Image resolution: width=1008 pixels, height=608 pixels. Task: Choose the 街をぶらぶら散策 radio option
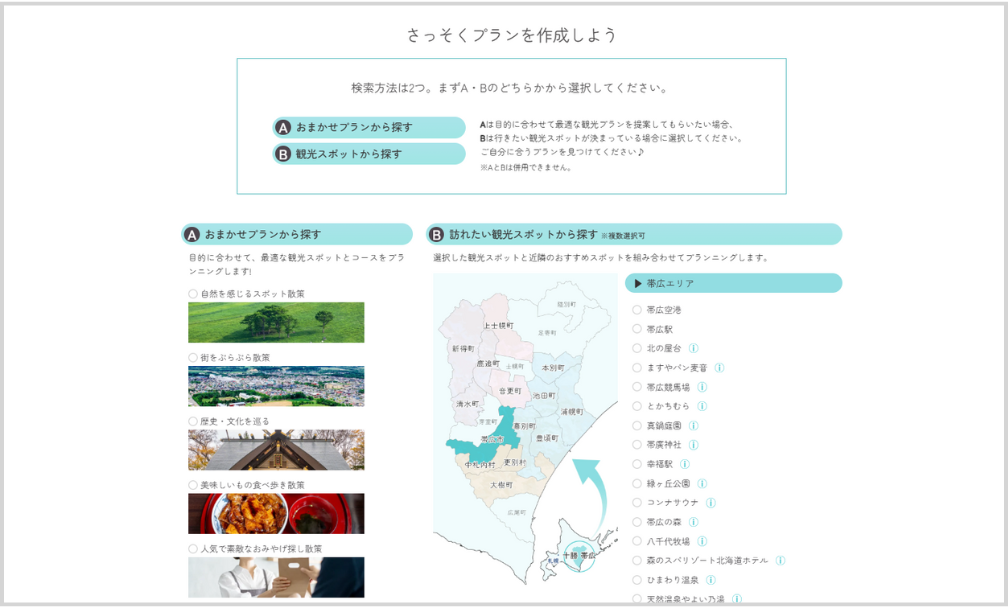pyautogui.click(x=193, y=357)
